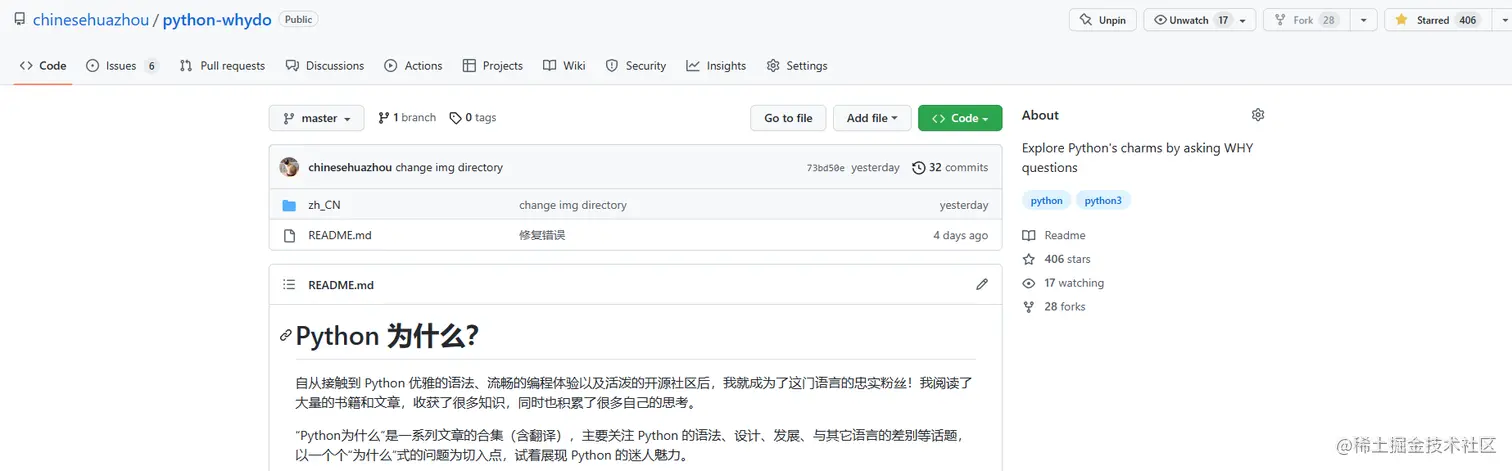Open the green Code dropdown button
Image resolution: width=1512 pixels, height=471 pixels.
click(x=960, y=118)
